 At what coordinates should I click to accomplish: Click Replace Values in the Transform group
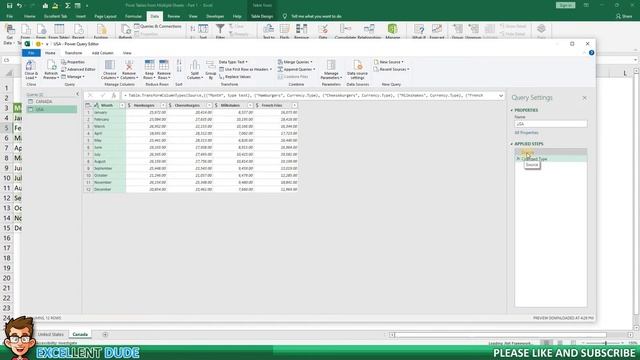(235, 77)
